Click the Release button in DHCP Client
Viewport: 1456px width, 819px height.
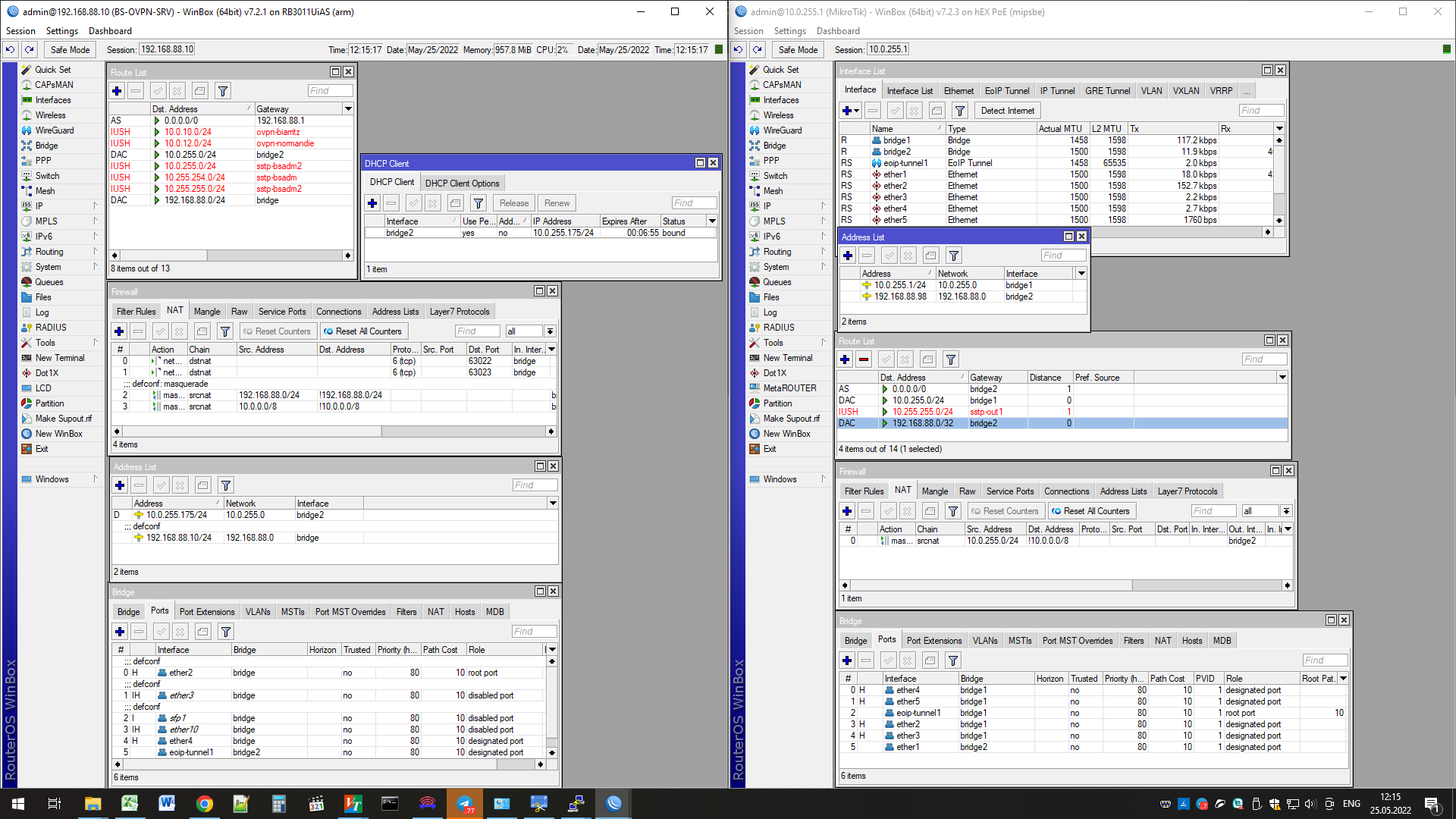click(514, 203)
